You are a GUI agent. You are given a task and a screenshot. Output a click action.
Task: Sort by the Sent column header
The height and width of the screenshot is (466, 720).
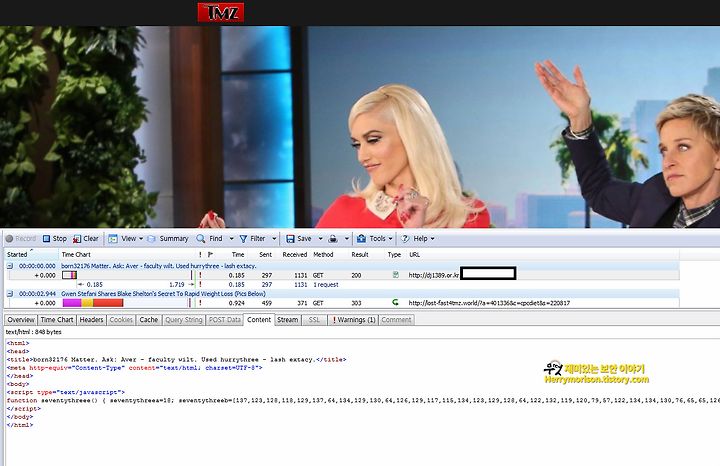(x=265, y=254)
